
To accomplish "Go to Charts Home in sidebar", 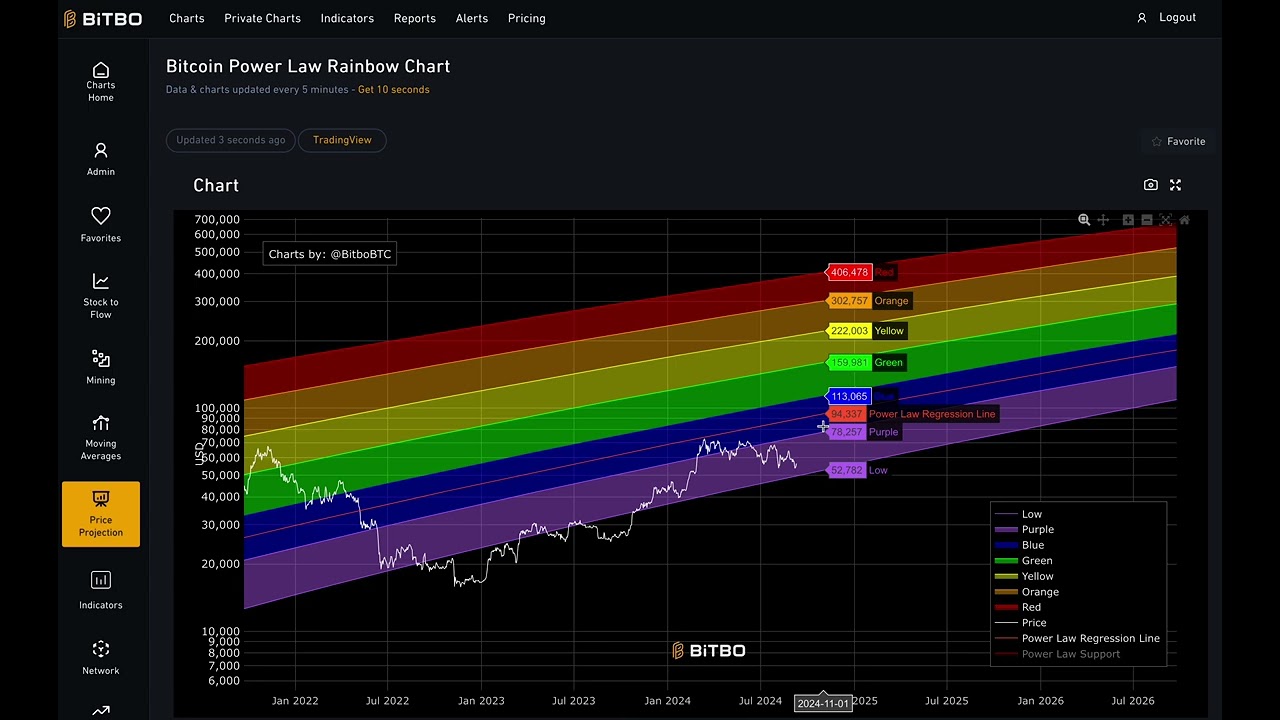I will [x=101, y=82].
